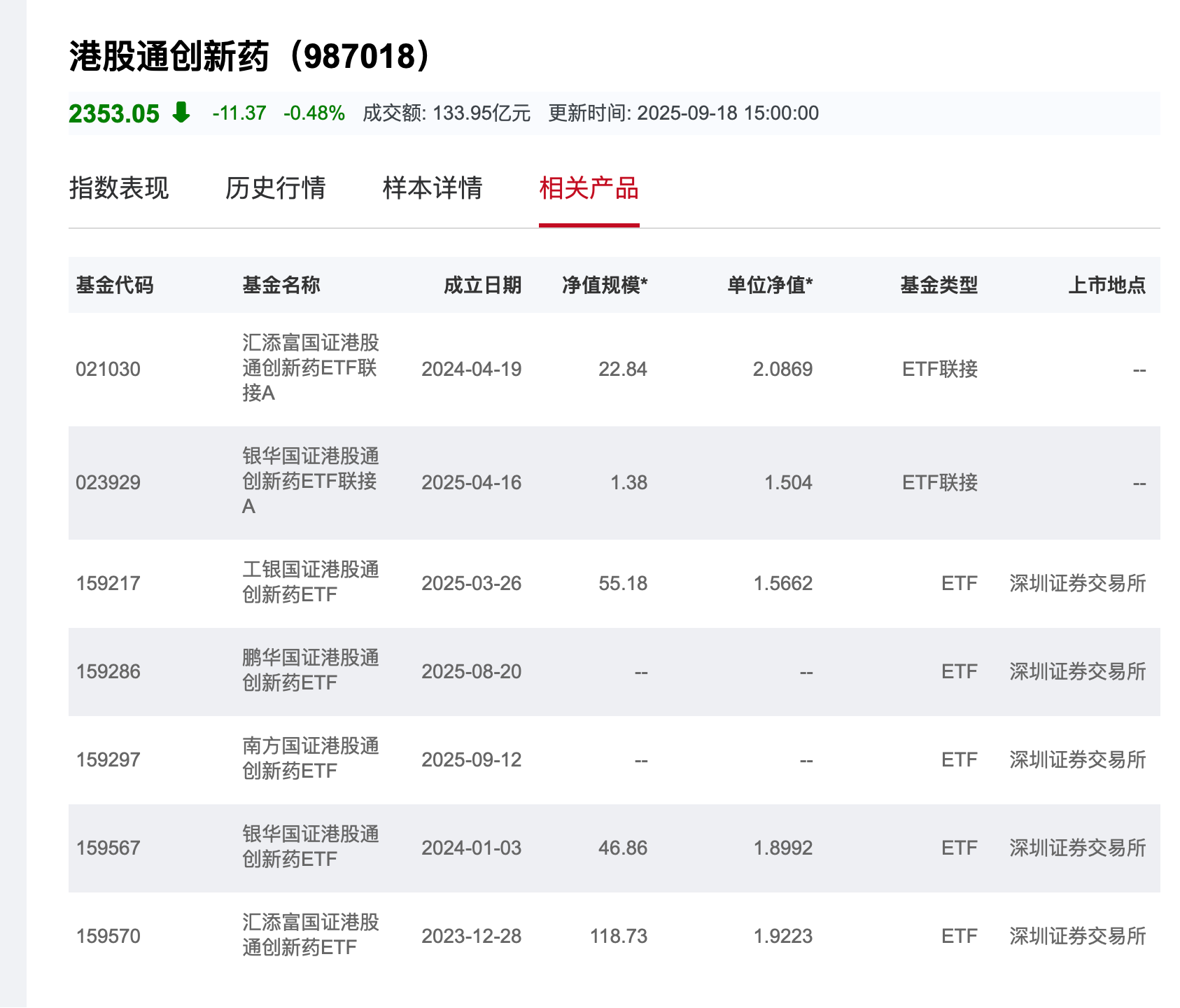Click the index value 2353.05

point(114,113)
